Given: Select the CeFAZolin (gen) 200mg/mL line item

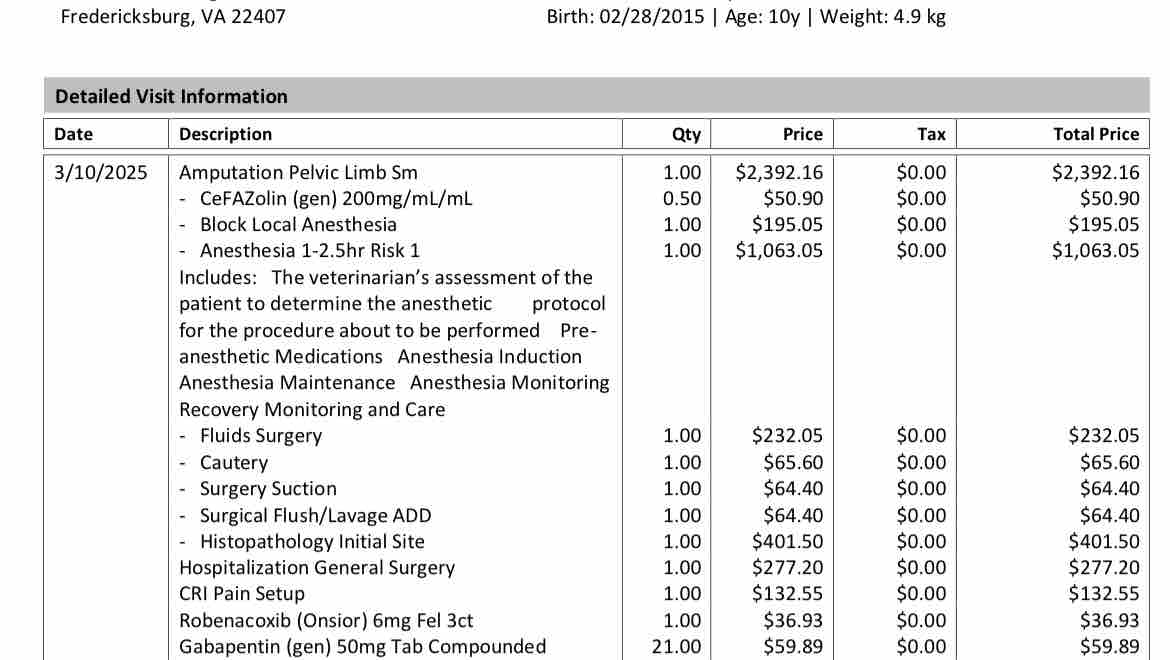Looking at the screenshot, I should coord(336,198).
